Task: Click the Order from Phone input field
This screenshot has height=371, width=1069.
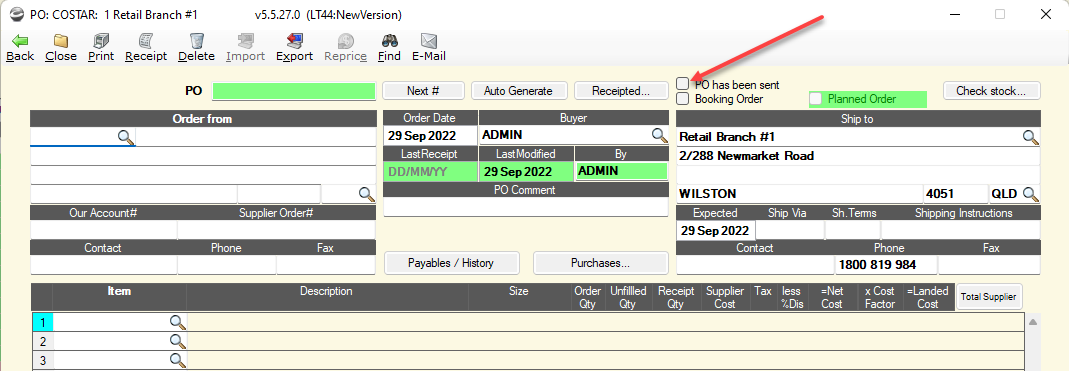Action: (x=226, y=265)
